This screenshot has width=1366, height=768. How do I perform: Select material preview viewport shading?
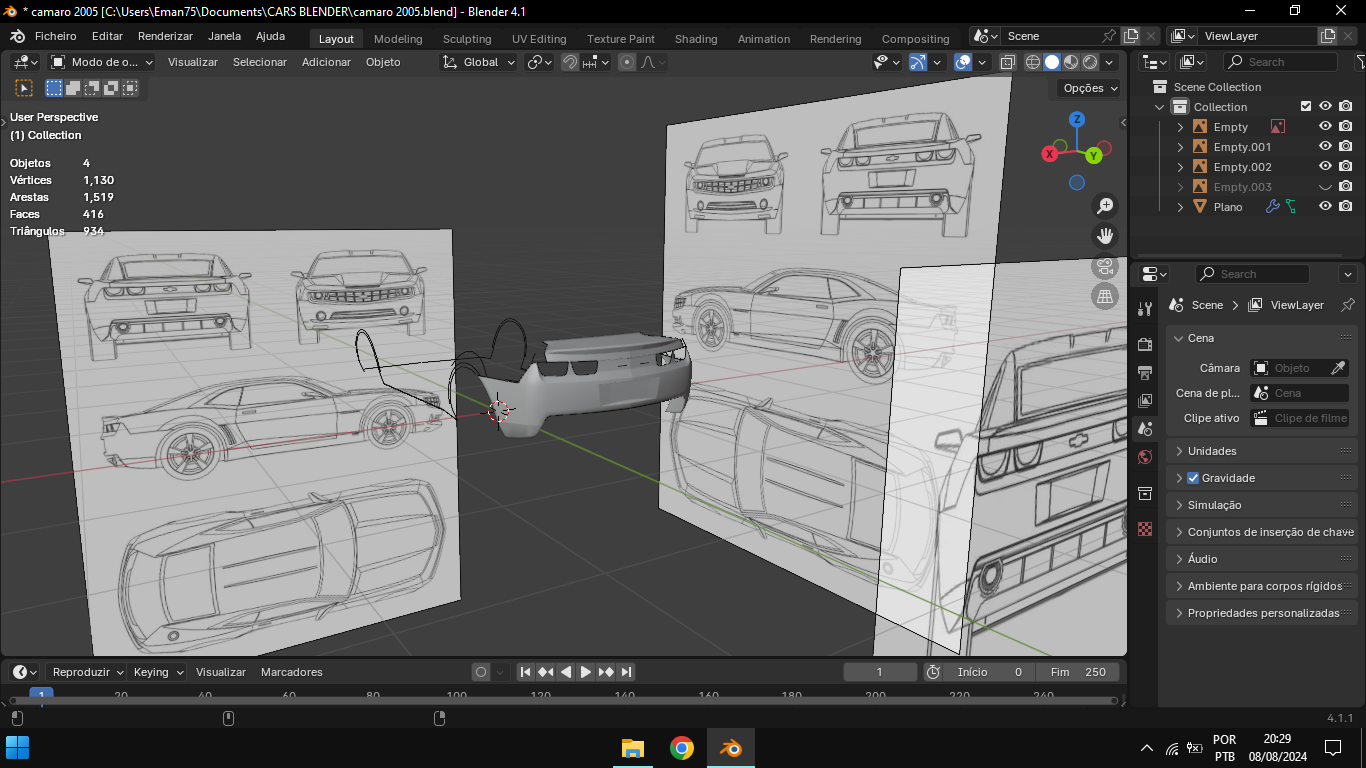[x=1071, y=62]
